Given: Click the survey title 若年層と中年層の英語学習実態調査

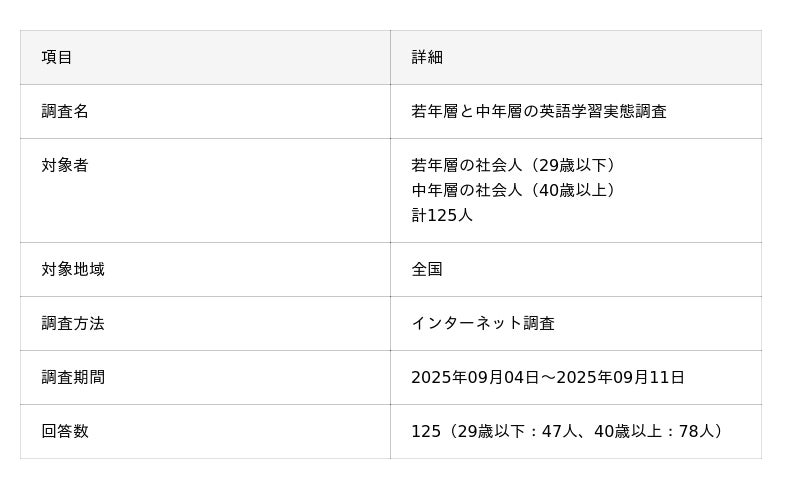Looking at the screenshot, I should tap(538, 111).
